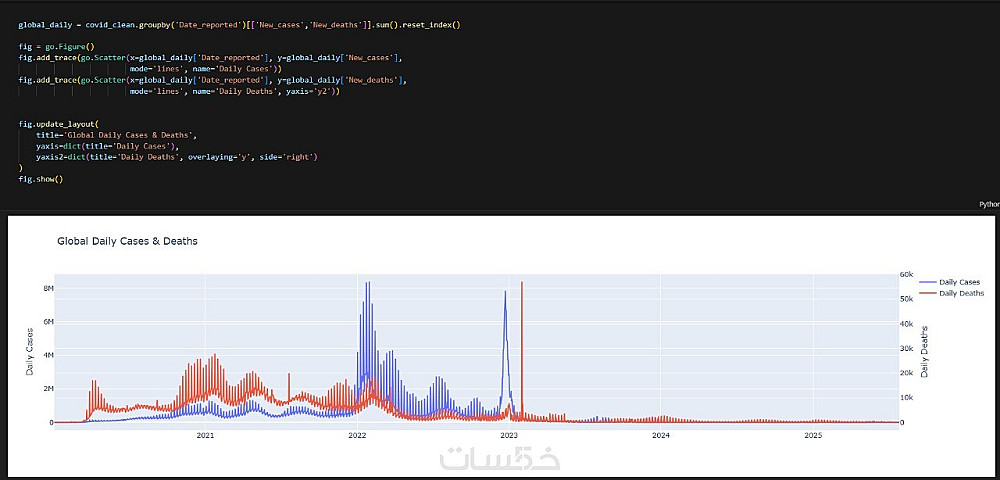
Task: Click the fig = go.Figure() line
Action: pyautogui.click(x=56, y=47)
